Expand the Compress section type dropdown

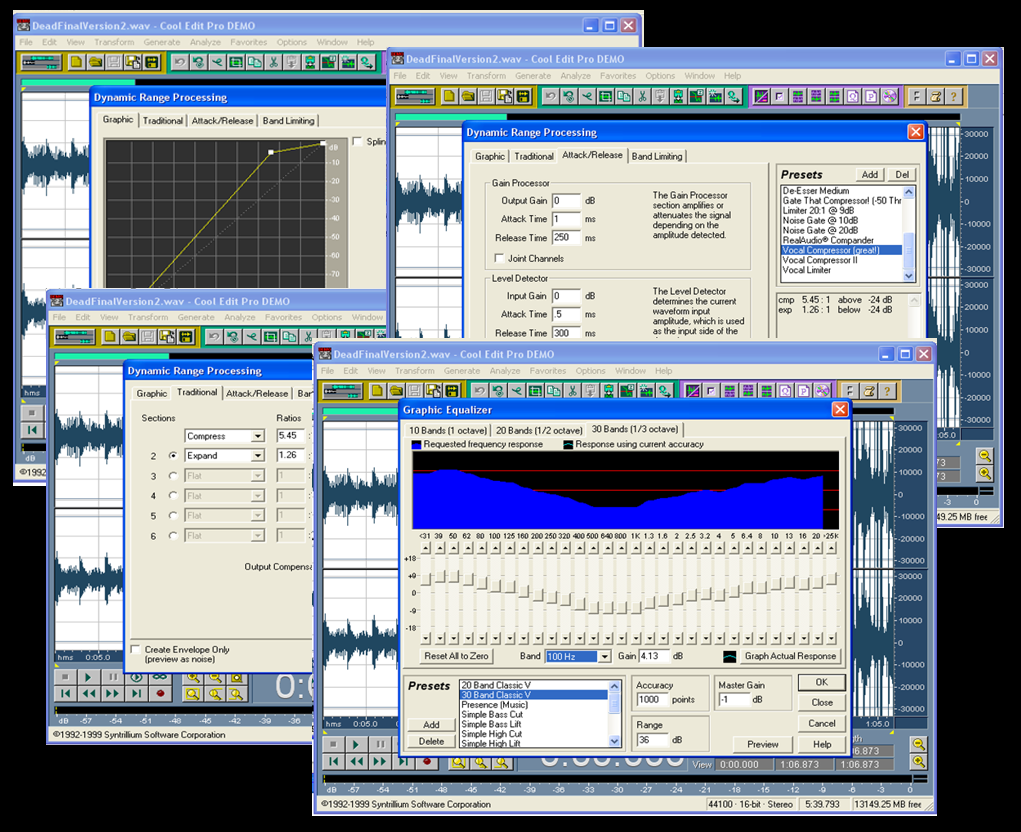tap(258, 436)
